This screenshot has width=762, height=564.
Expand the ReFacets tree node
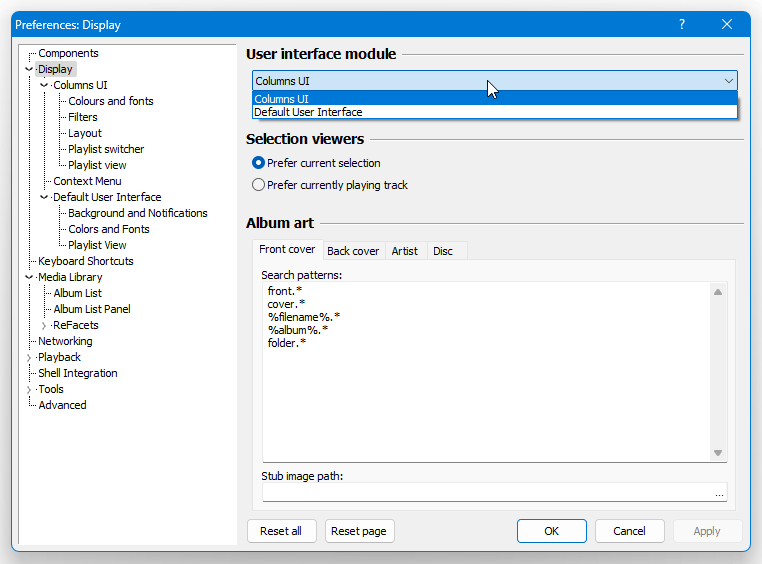[x=44, y=325]
